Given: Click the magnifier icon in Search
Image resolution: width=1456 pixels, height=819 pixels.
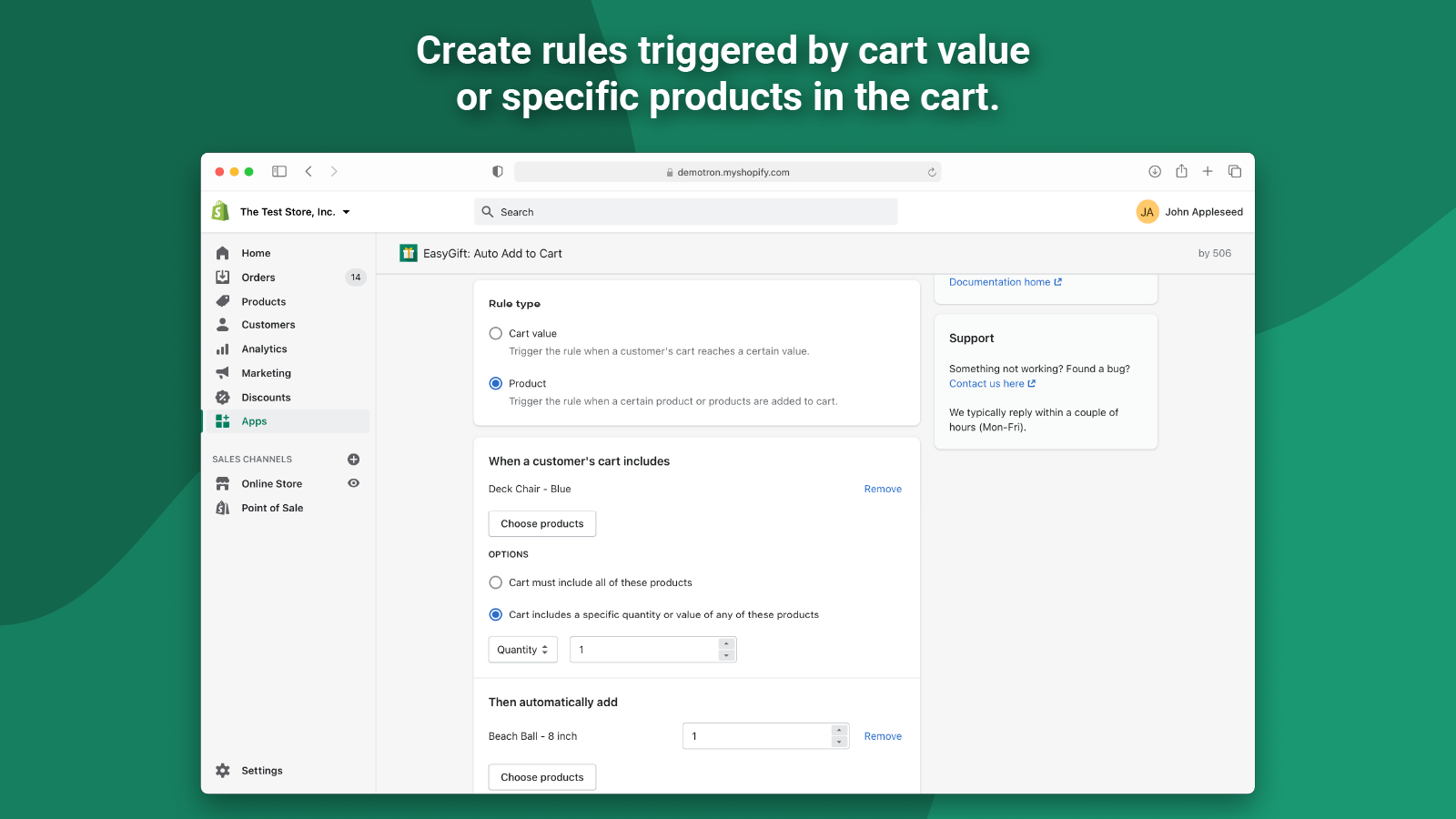Looking at the screenshot, I should point(488,212).
